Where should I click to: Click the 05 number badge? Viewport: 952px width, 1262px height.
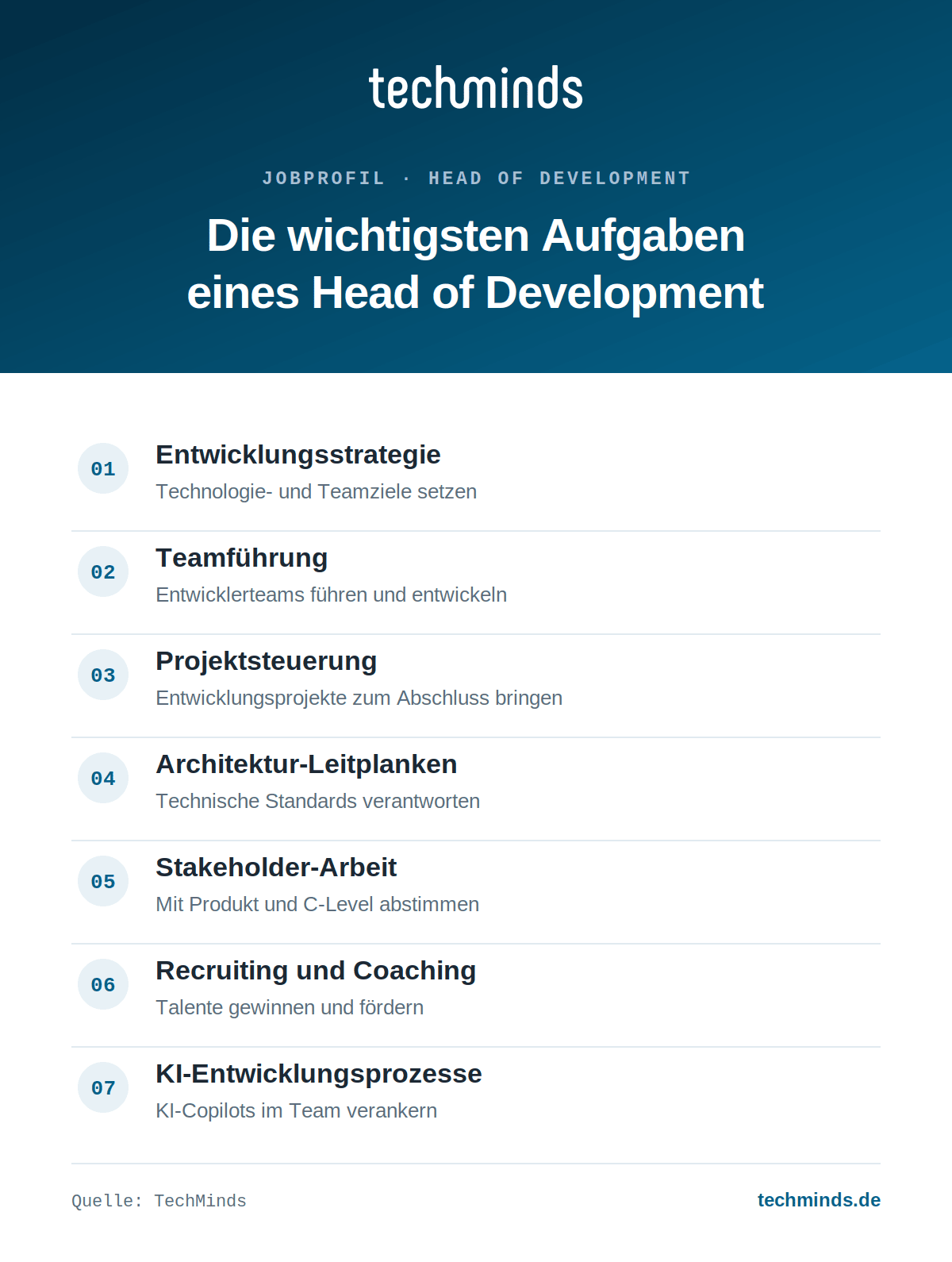coord(103,881)
